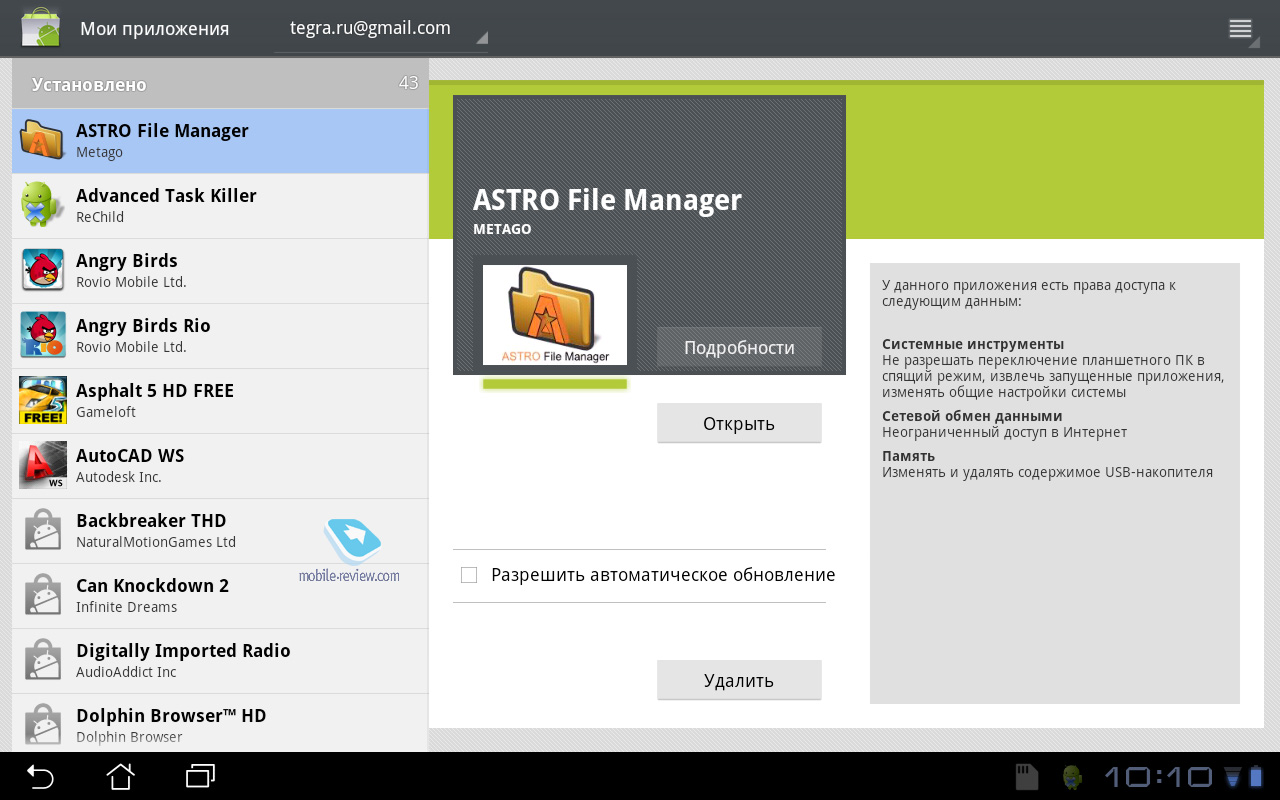The width and height of the screenshot is (1280, 800).
Task: Tap the Back navigation icon
Action: [x=40, y=776]
